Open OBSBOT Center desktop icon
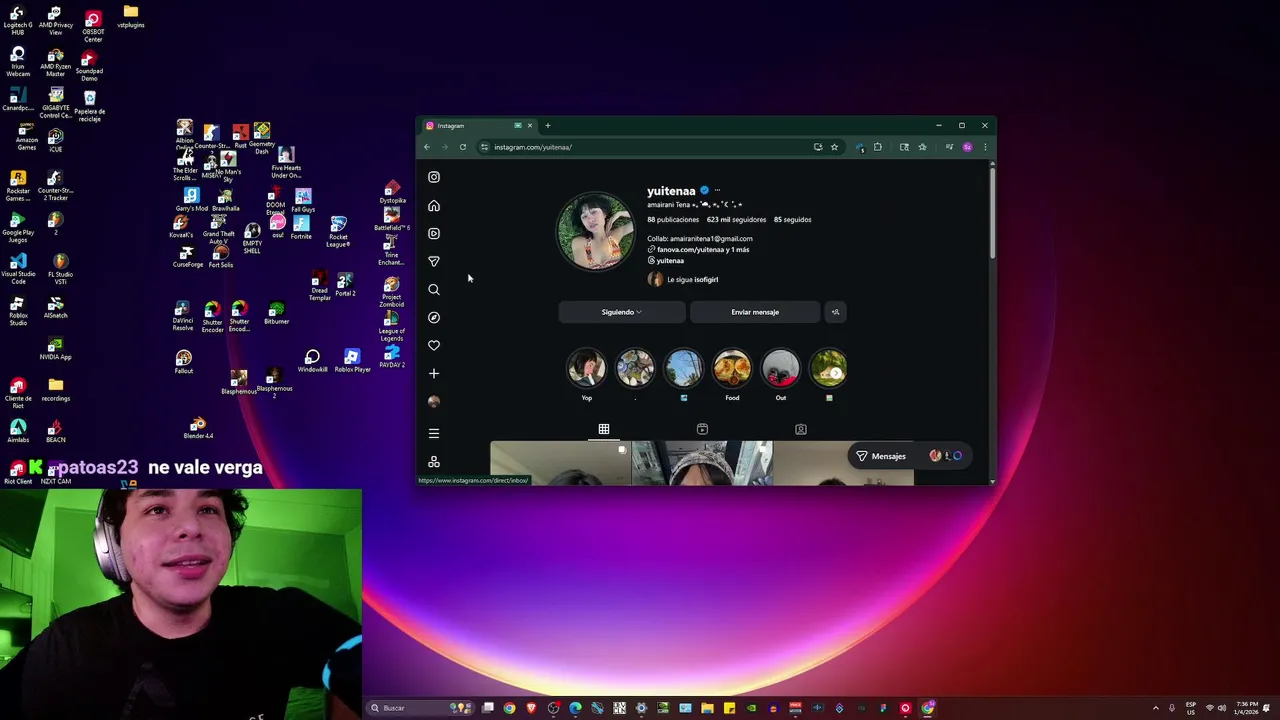Image resolution: width=1280 pixels, height=720 pixels. 93,26
